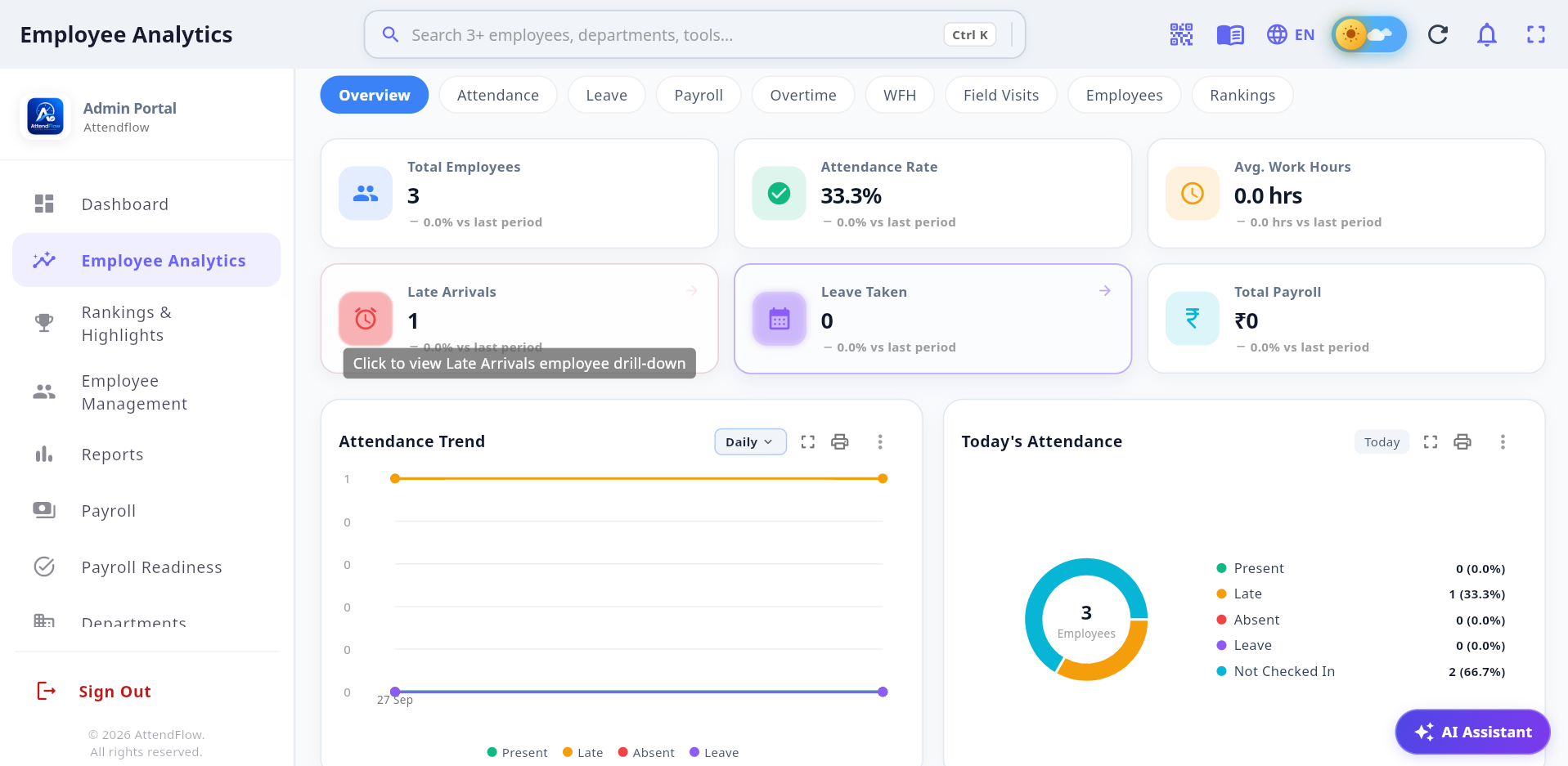
Task: Enter fullscreen mode from header
Action: [x=1536, y=34]
